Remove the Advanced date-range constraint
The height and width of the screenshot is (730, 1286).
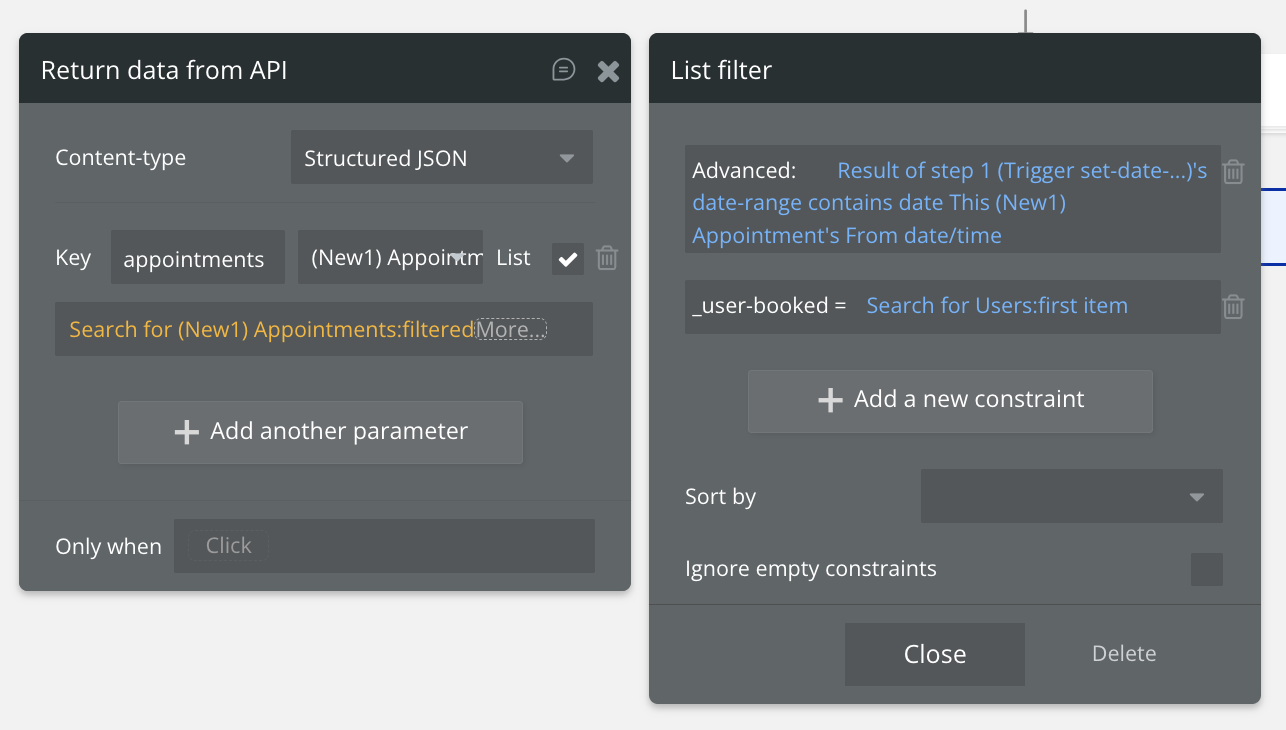click(x=1234, y=172)
